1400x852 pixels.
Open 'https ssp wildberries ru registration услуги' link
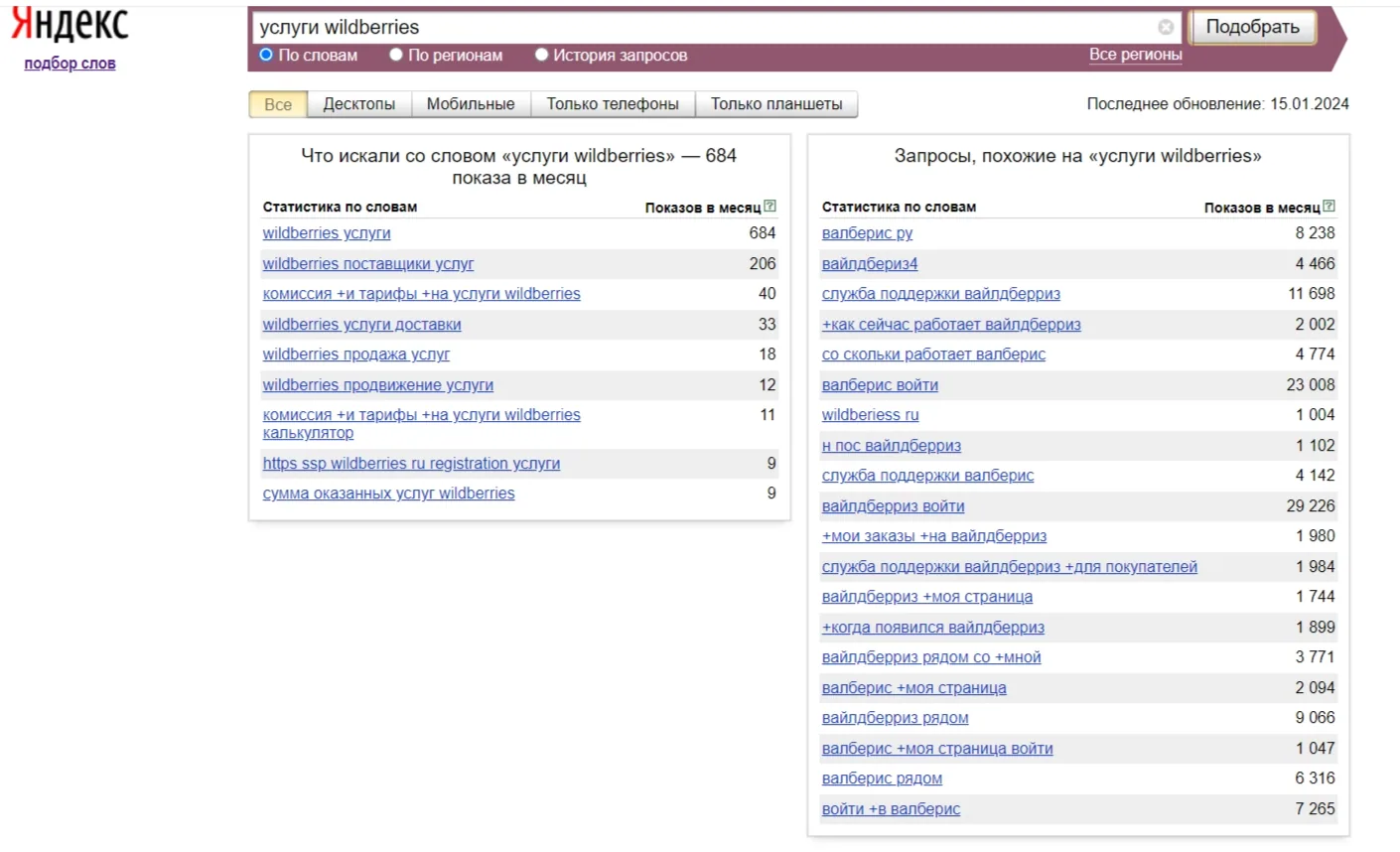pos(412,464)
